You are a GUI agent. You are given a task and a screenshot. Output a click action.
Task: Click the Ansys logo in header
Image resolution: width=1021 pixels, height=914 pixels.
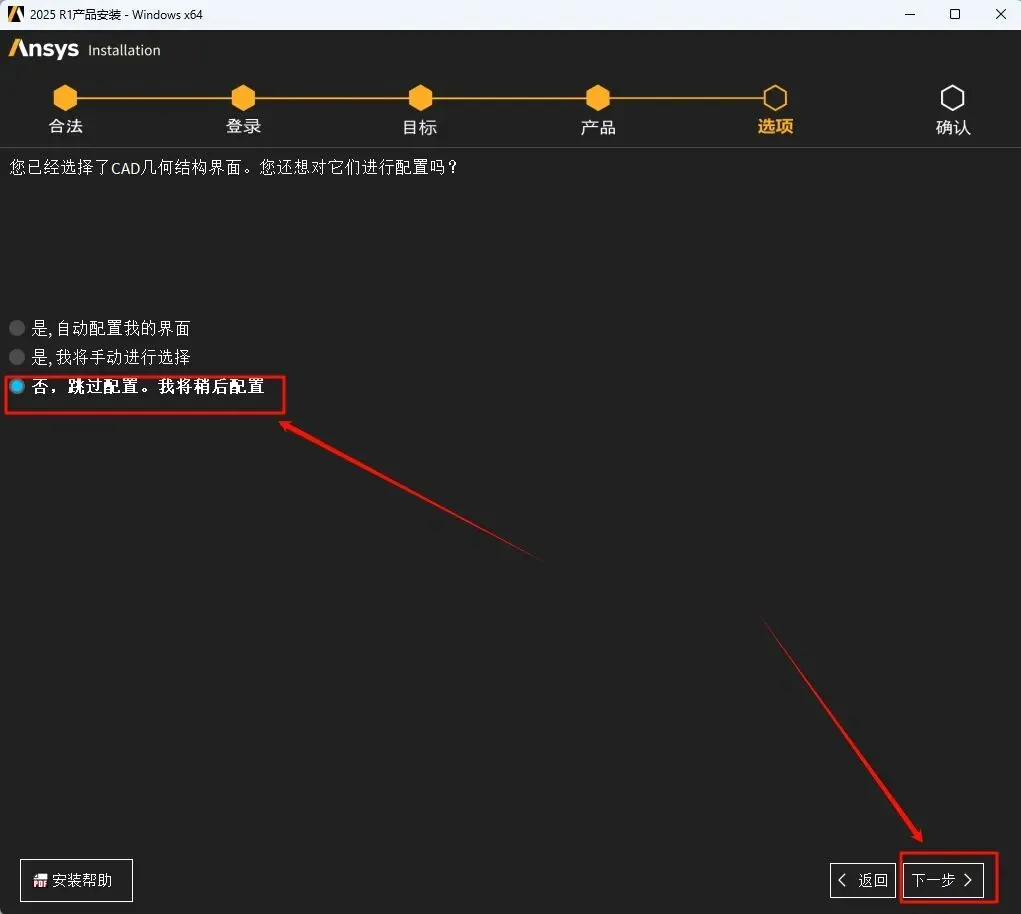[44, 49]
